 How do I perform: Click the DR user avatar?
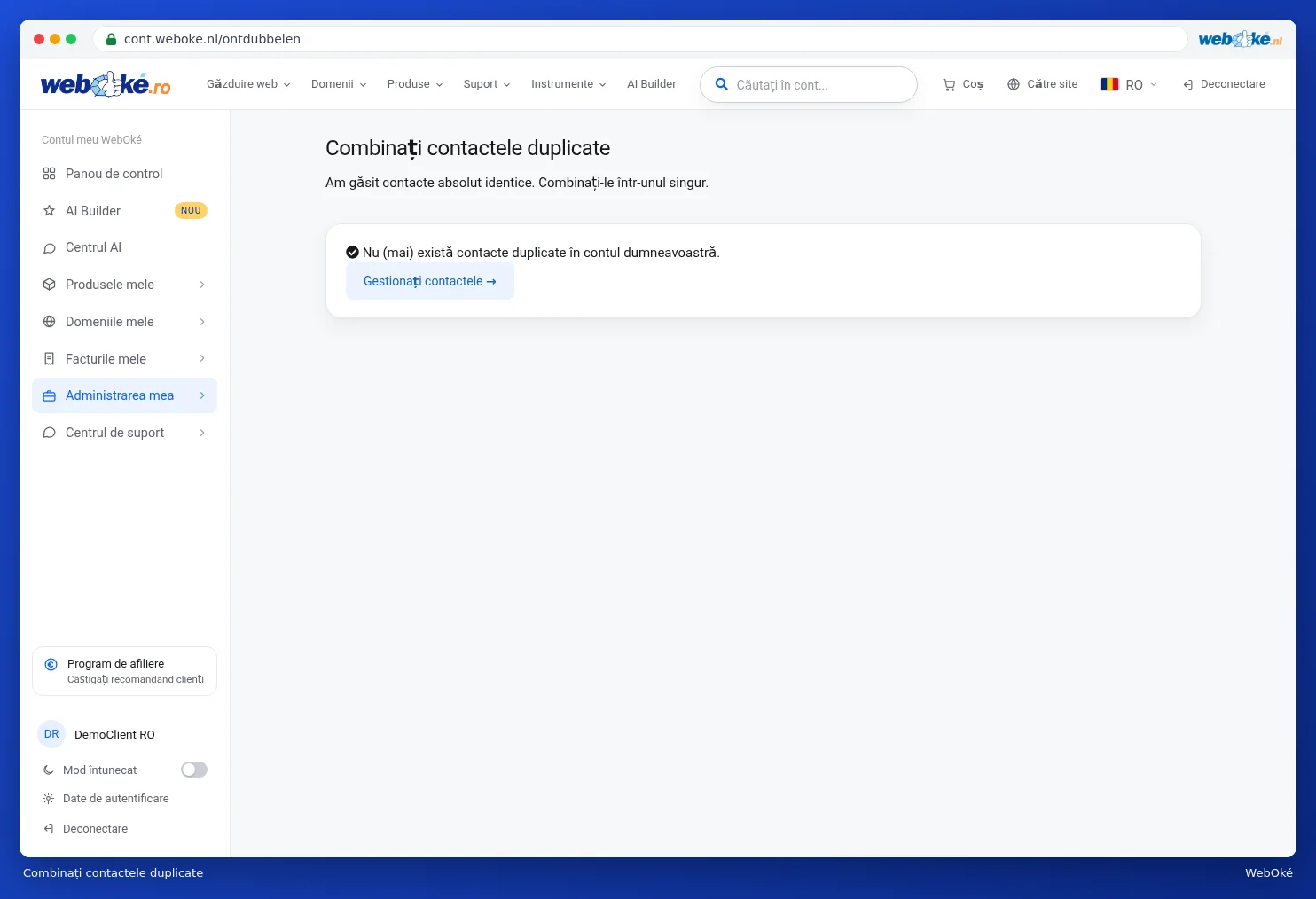[51, 734]
